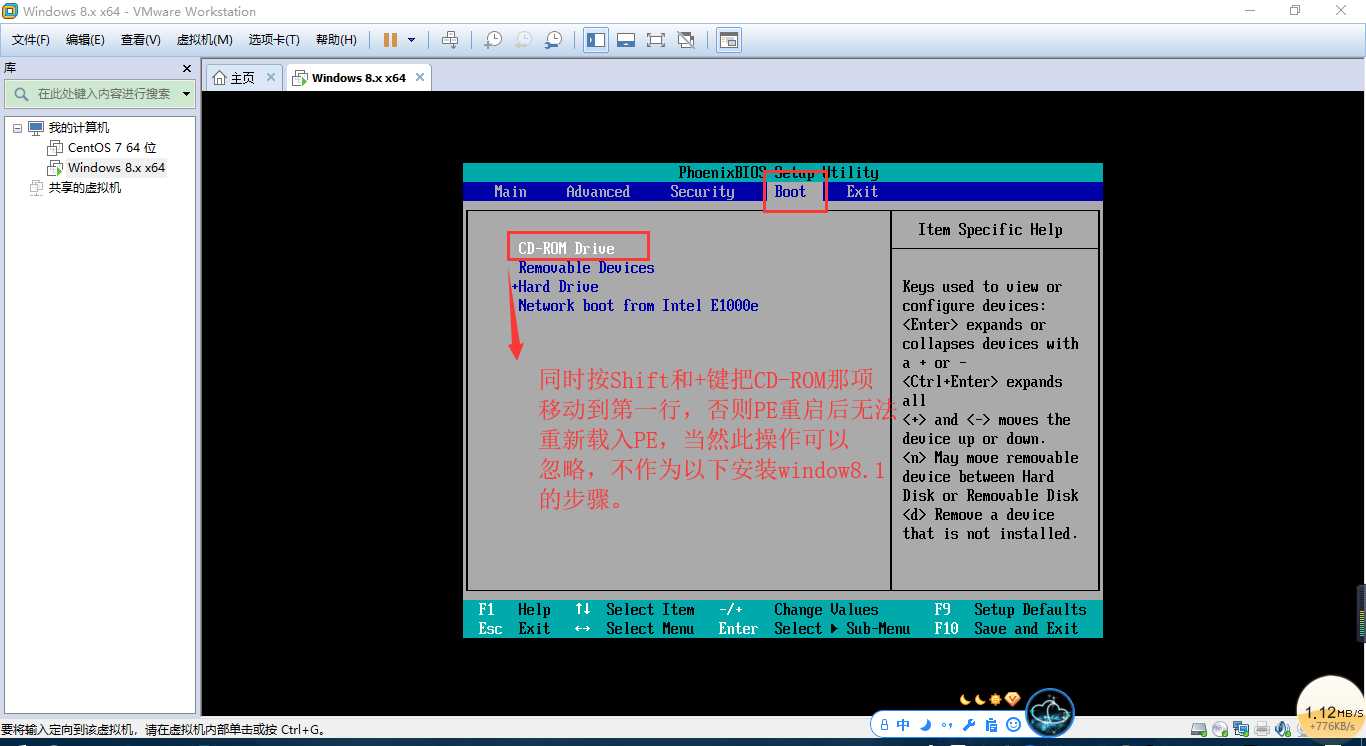Toggle the thumbnail bar view icon

point(626,40)
